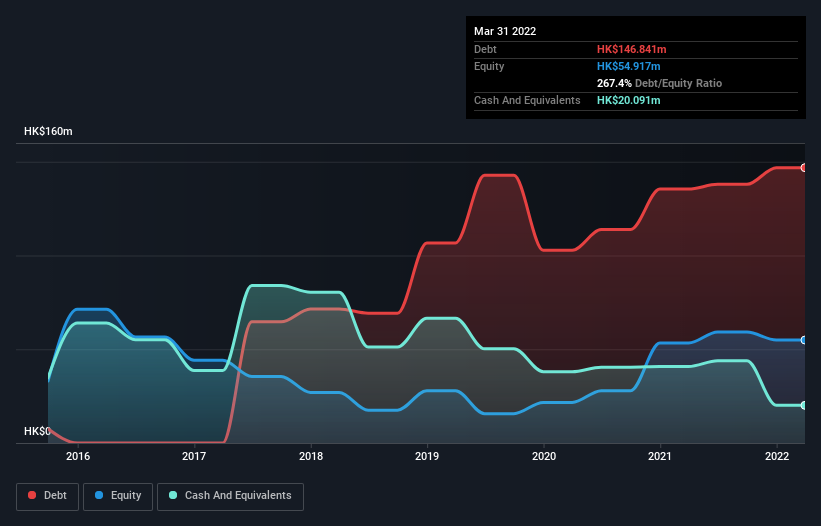Click the 2016 x-axis label
Screen dimensions: 821x526
point(78,456)
